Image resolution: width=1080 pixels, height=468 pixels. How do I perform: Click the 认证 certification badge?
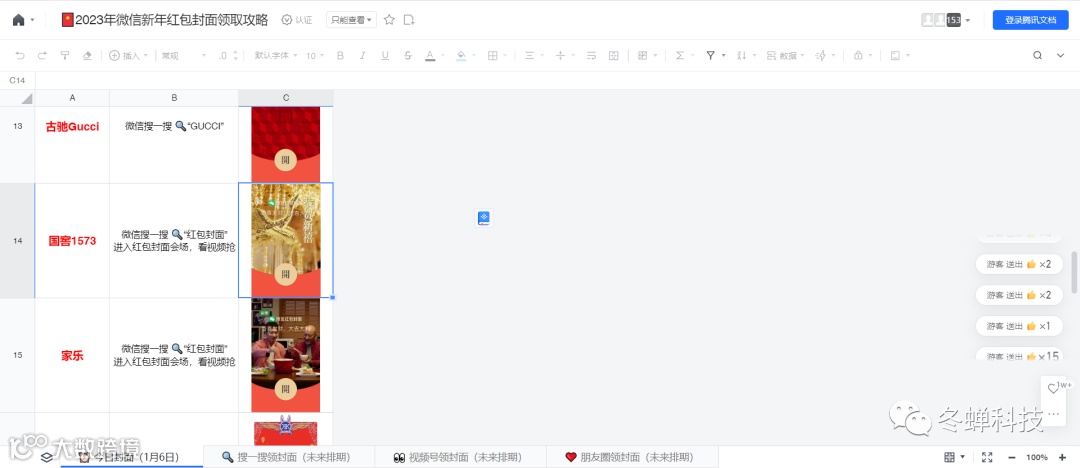pos(297,20)
